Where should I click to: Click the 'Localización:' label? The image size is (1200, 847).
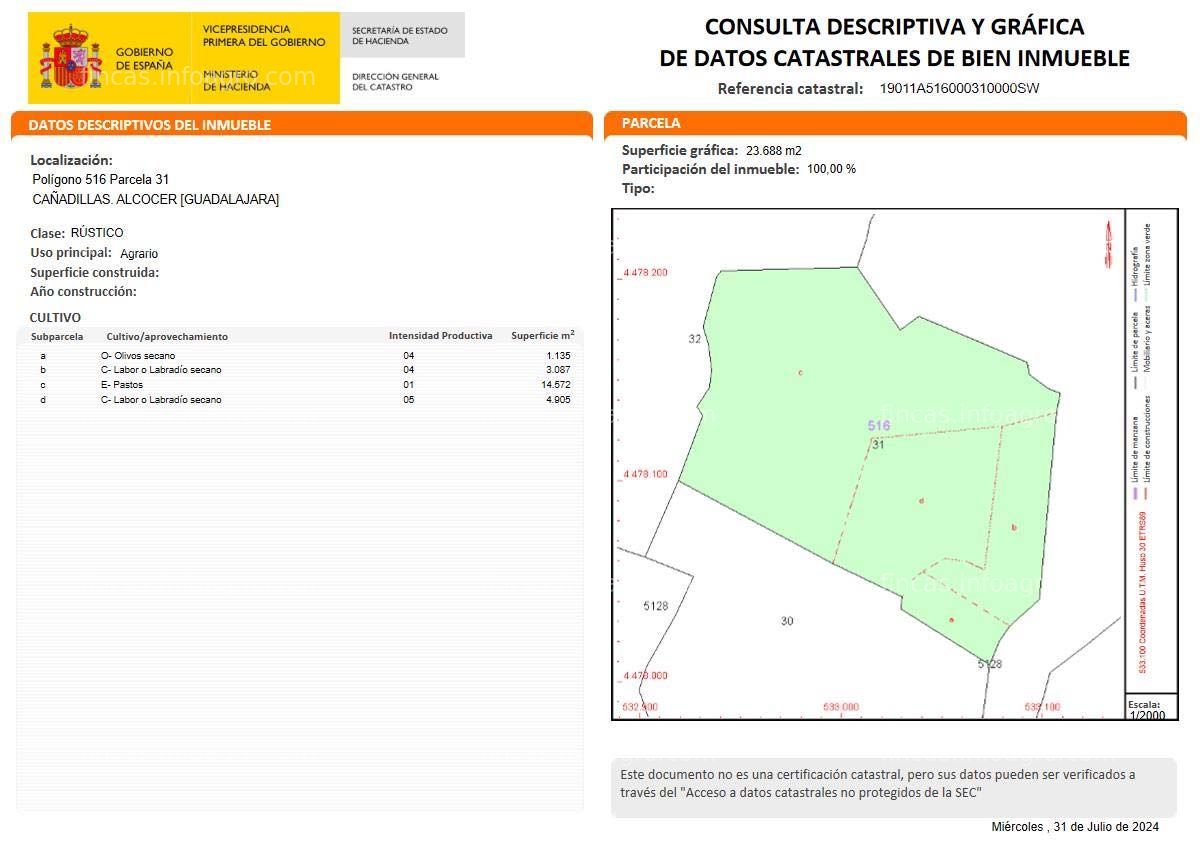(x=71, y=160)
